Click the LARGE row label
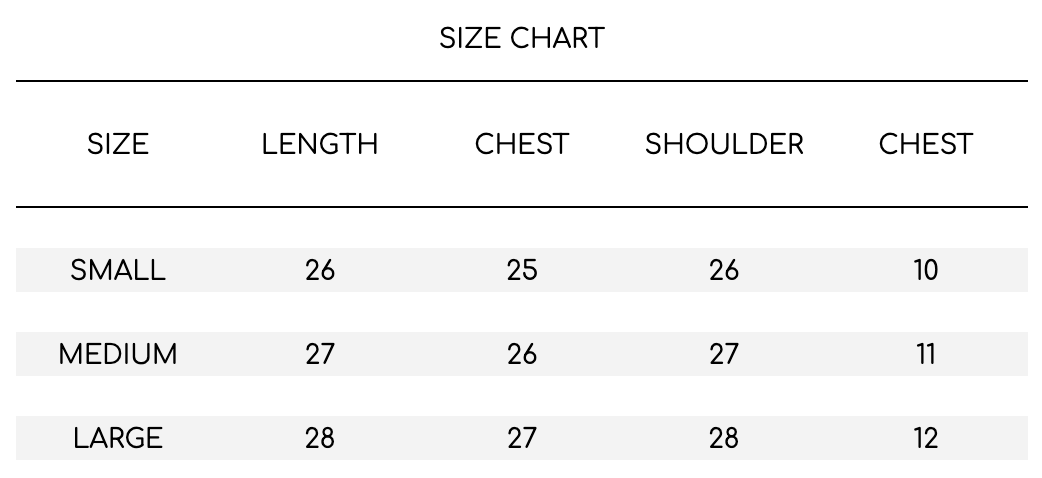Screen dimensions: 1042x478 (118, 438)
